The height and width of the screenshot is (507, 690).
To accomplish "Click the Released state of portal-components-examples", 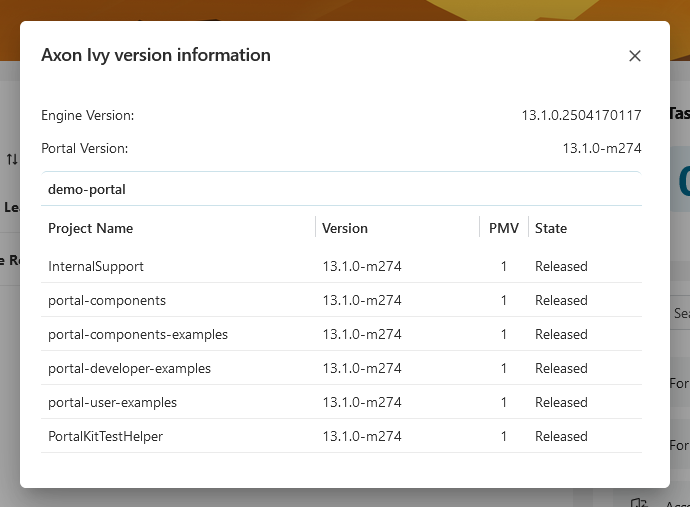I will (561, 334).
